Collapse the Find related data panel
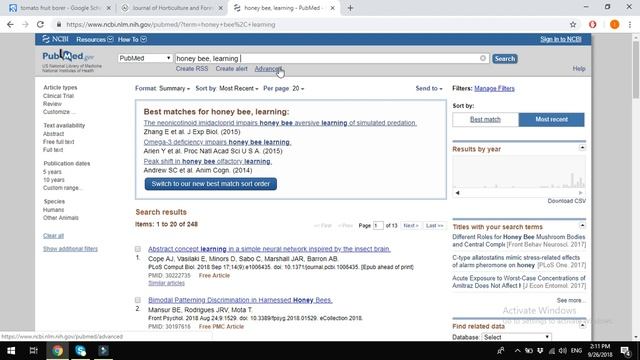The image size is (640, 360). [x=582, y=325]
